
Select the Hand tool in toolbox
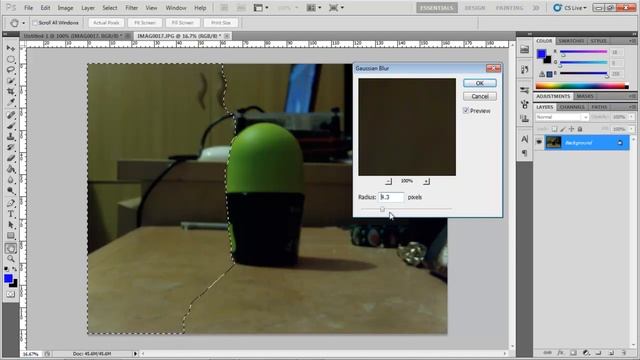click(x=11, y=248)
